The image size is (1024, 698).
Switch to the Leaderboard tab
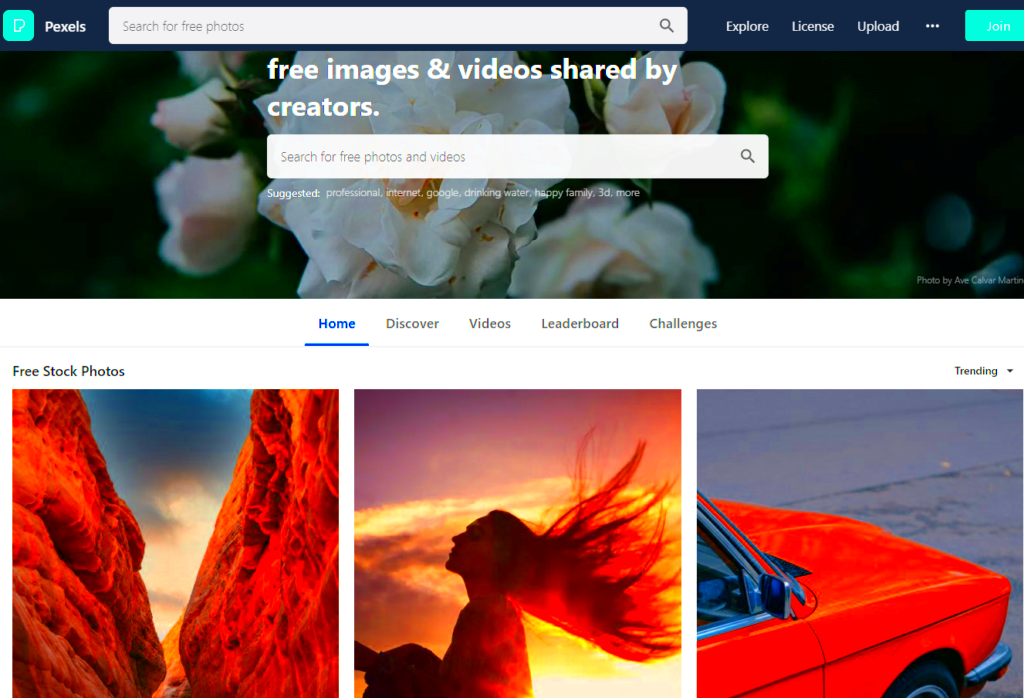[580, 323]
